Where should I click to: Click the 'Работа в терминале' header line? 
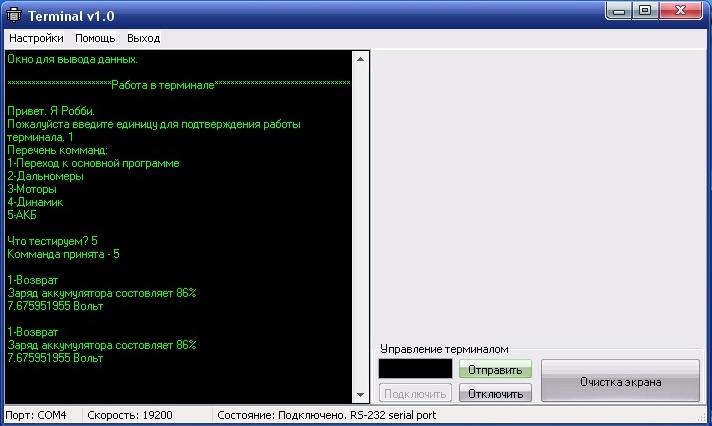click(179, 85)
